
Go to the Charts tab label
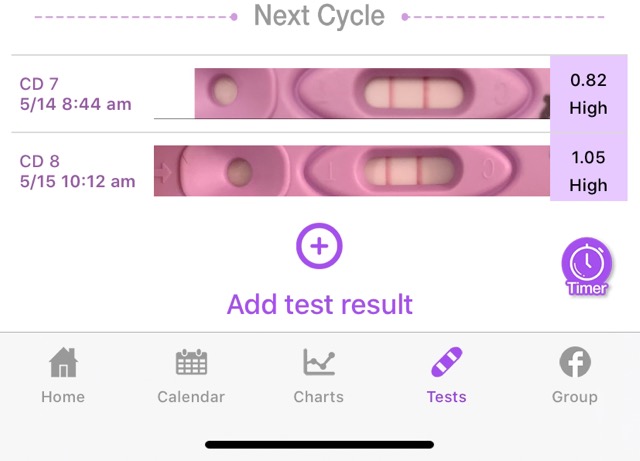[319, 397]
